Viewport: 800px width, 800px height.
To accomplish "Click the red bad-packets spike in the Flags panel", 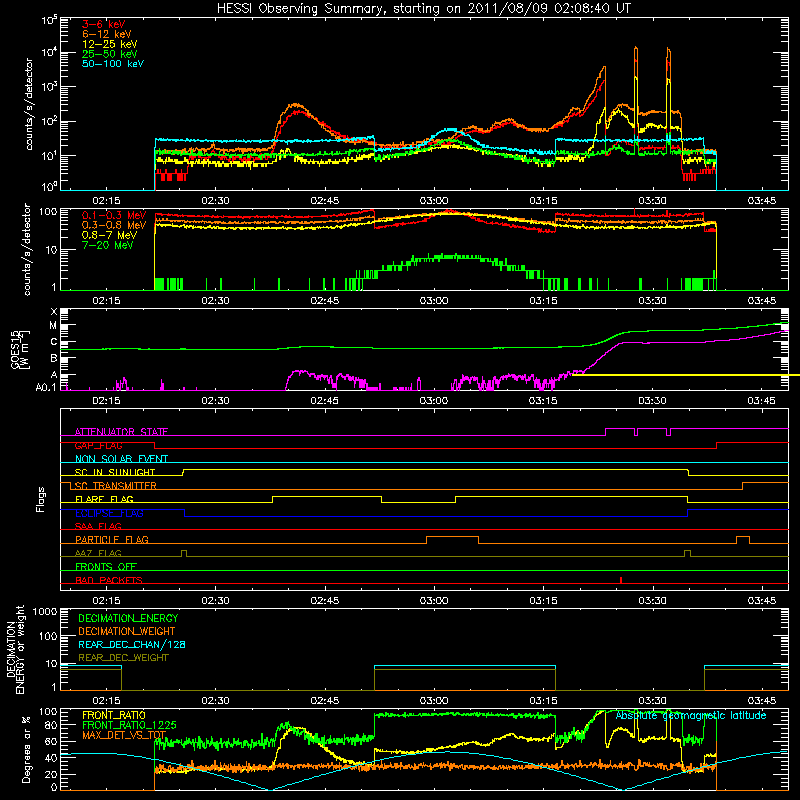I will (621, 580).
